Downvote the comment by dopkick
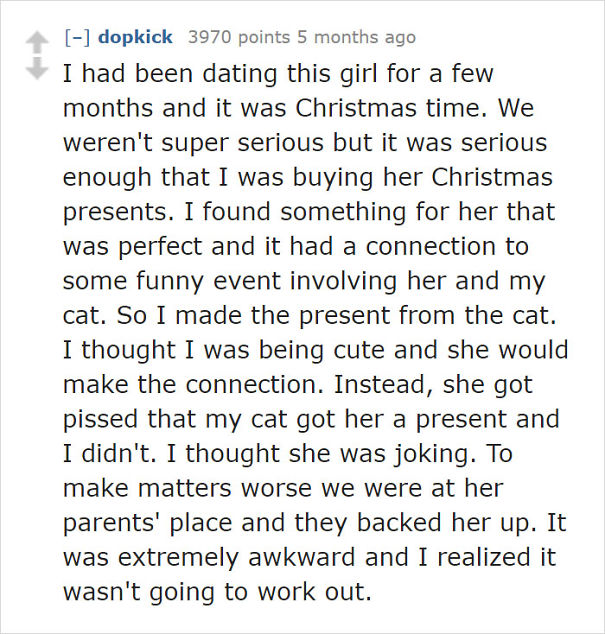The height and width of the screenshot is (634, 605). (35, 69)
